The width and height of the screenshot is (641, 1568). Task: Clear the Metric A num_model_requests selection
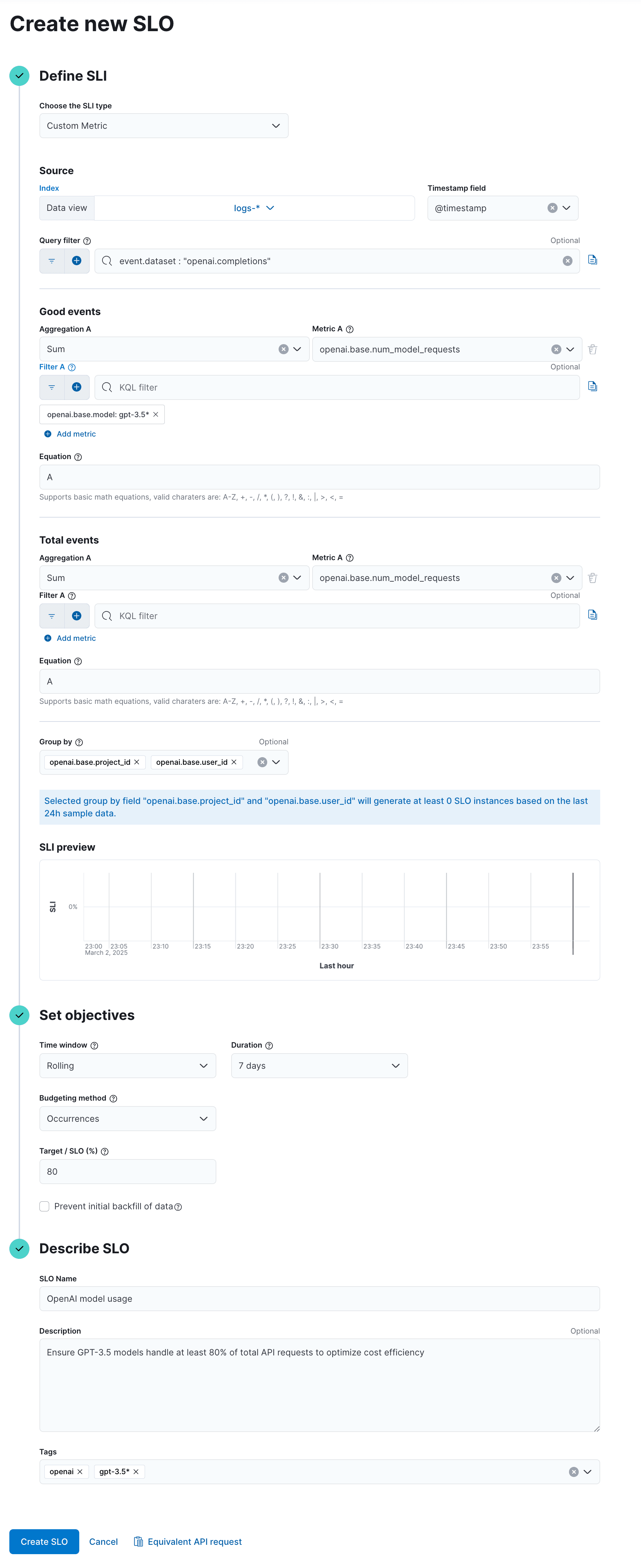pyautogui.click(x=556, y=349)
